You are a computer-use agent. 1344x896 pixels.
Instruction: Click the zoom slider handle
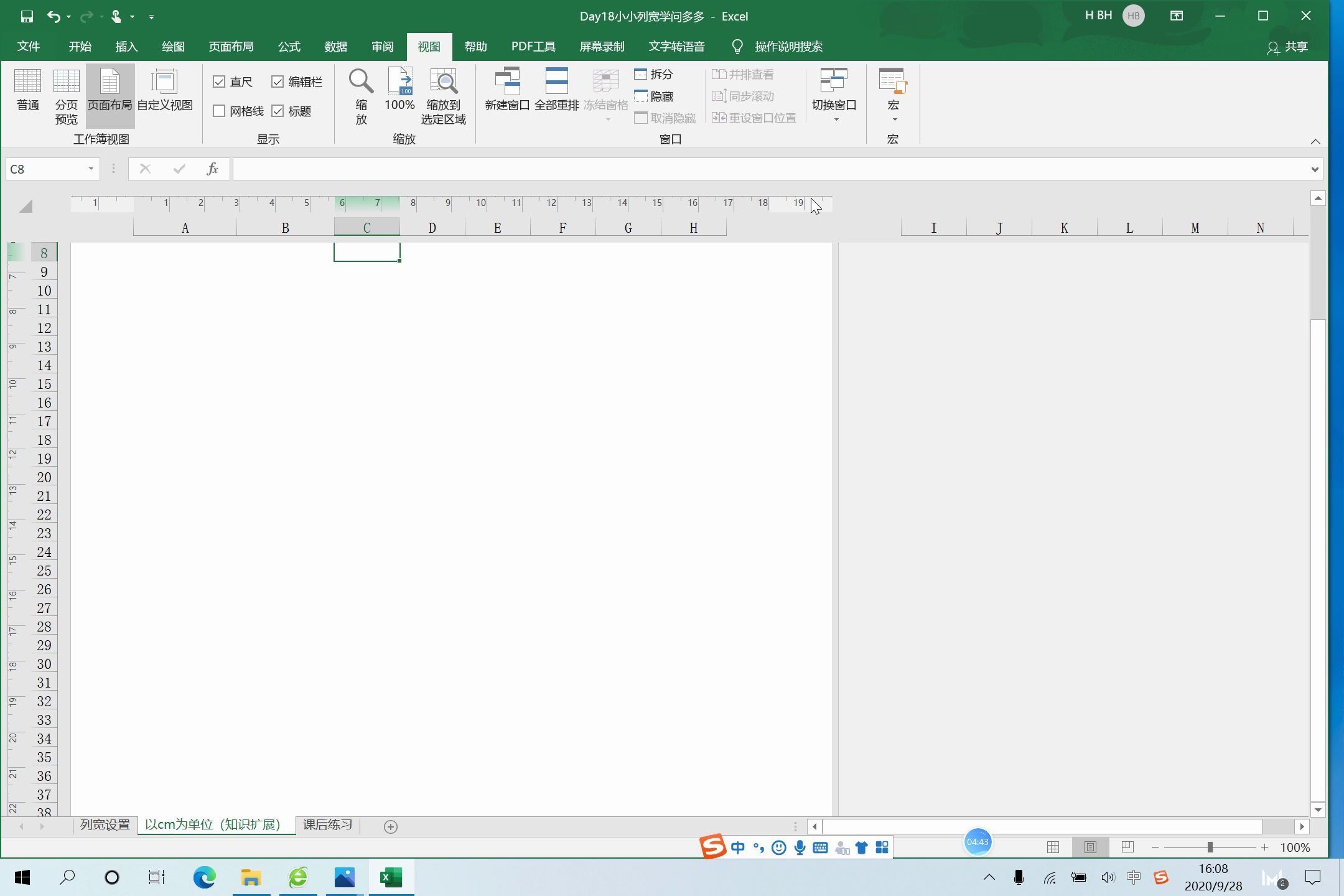coord(1210,847)
